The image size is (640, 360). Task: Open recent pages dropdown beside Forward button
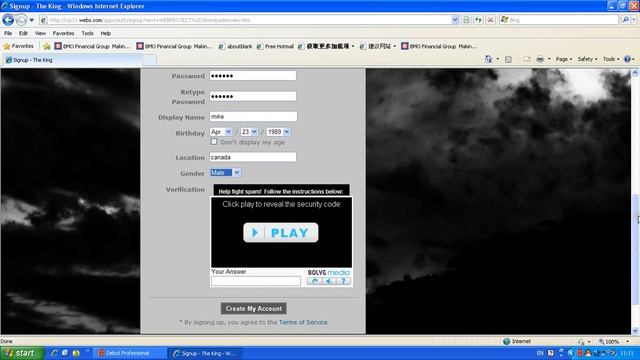31,20
